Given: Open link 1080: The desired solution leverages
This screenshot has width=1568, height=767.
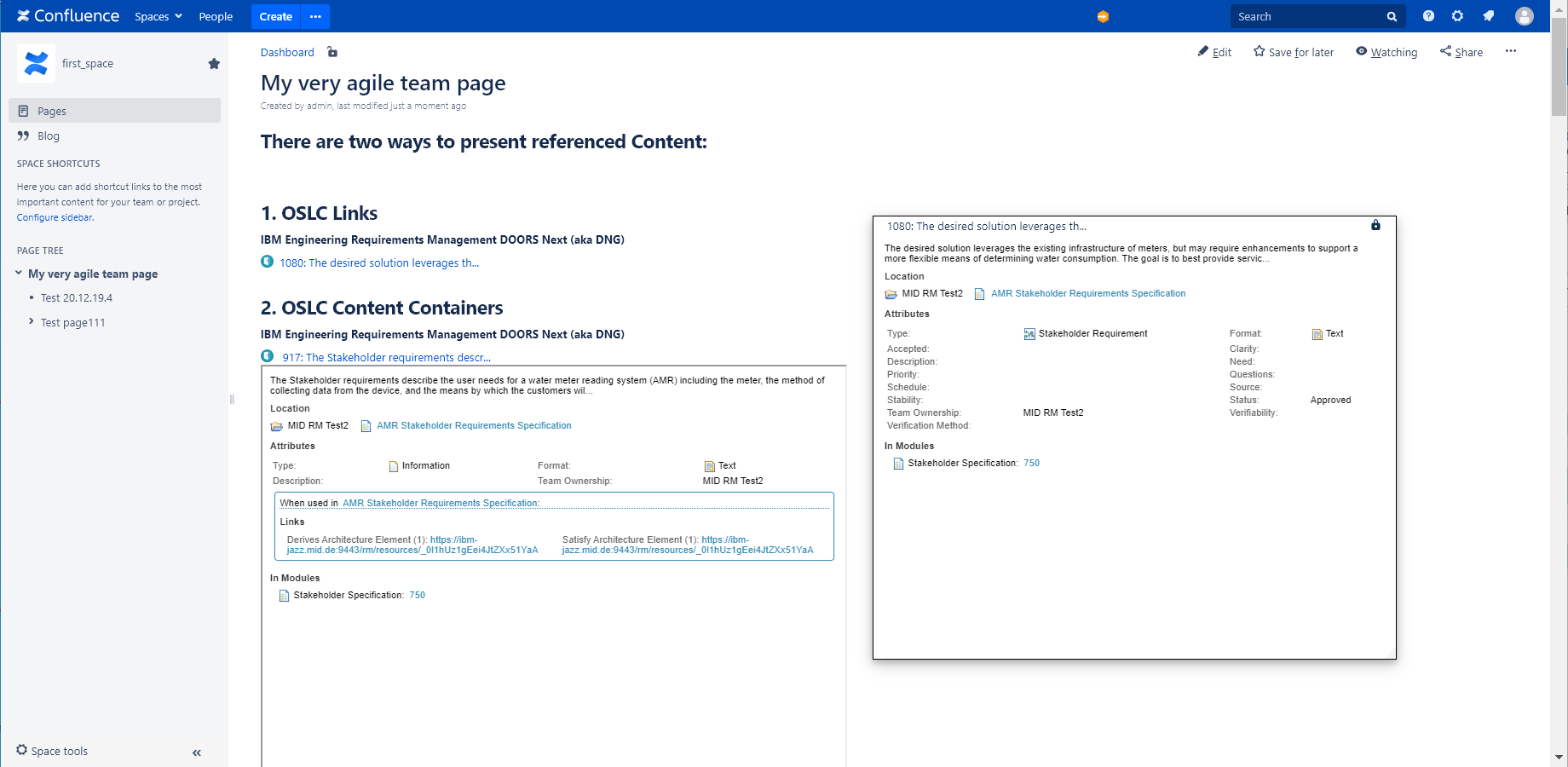Looking at the screenshot, I should pos(379,262).
